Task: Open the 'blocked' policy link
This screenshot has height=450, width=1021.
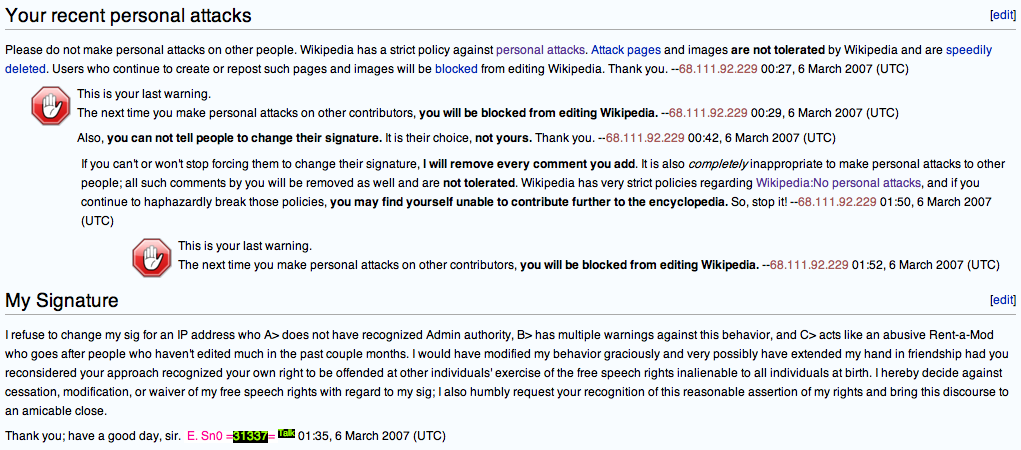Action: (456, 68)
